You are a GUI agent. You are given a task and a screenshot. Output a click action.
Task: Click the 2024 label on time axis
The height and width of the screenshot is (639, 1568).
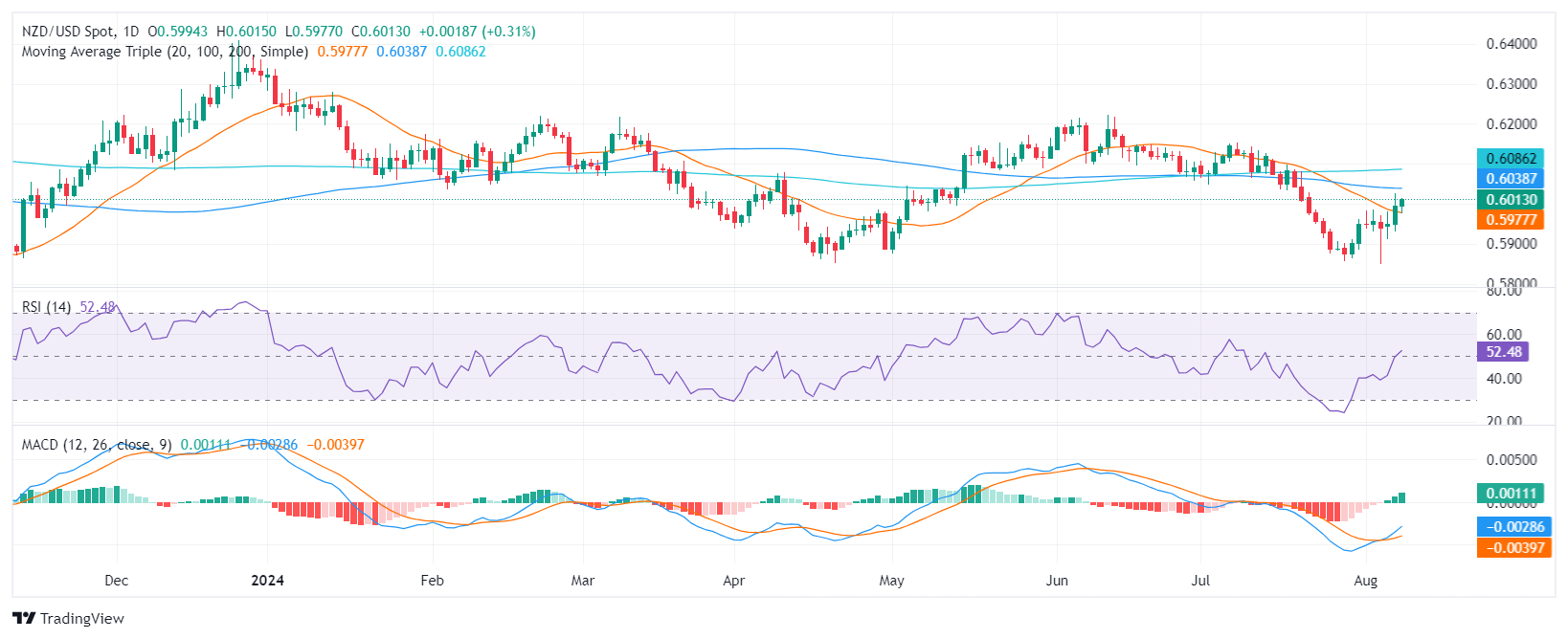click(267, 581)
